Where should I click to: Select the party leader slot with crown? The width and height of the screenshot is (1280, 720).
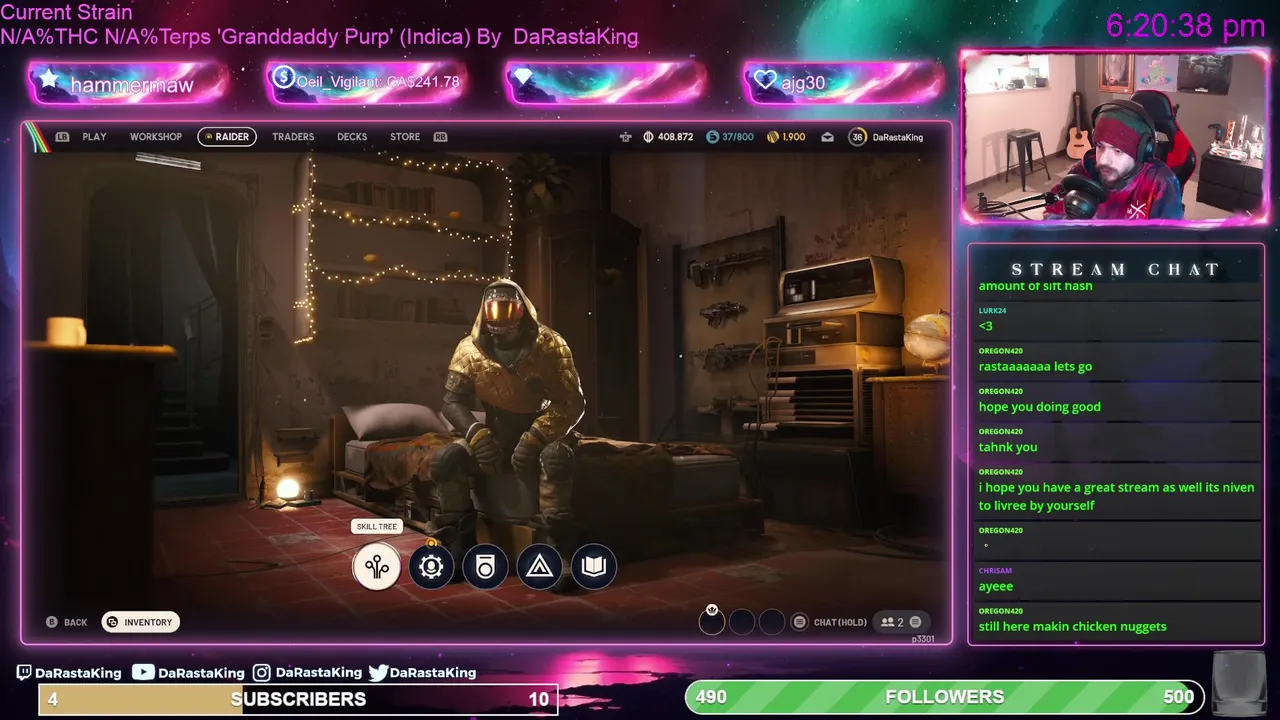[x=712, y=621]
